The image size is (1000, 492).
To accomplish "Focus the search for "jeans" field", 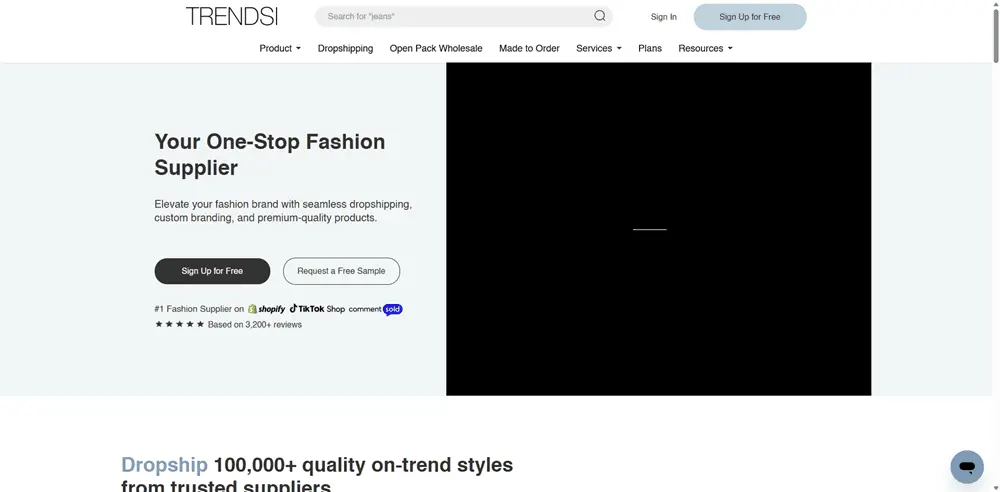I will pyautogui.click(x=464, y=17).
